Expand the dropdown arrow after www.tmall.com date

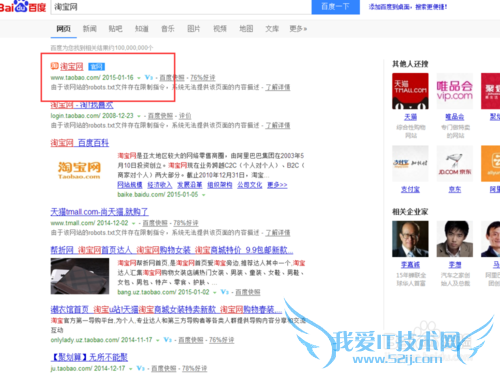point(133,223)
